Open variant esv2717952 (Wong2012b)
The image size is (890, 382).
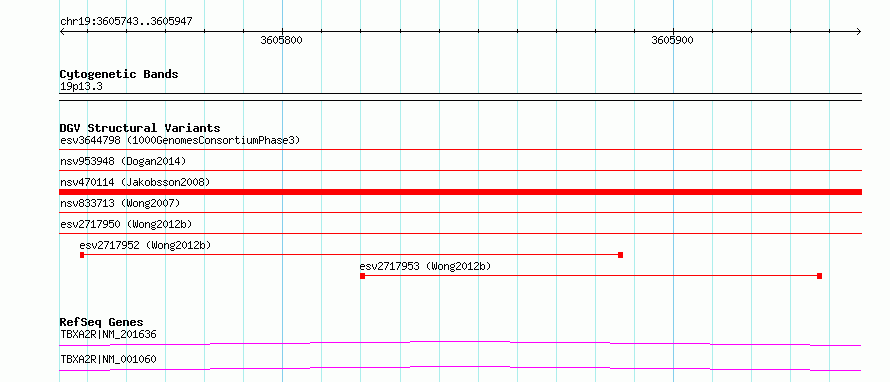point(145,245)
